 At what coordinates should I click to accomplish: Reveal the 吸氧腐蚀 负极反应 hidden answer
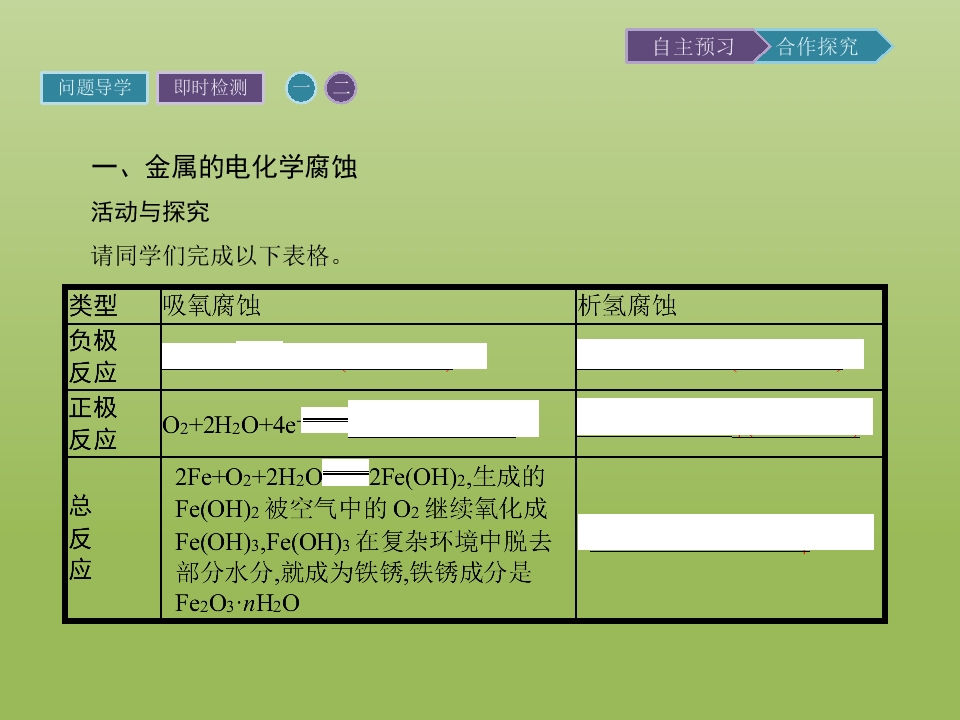click(x=324, y=355)
